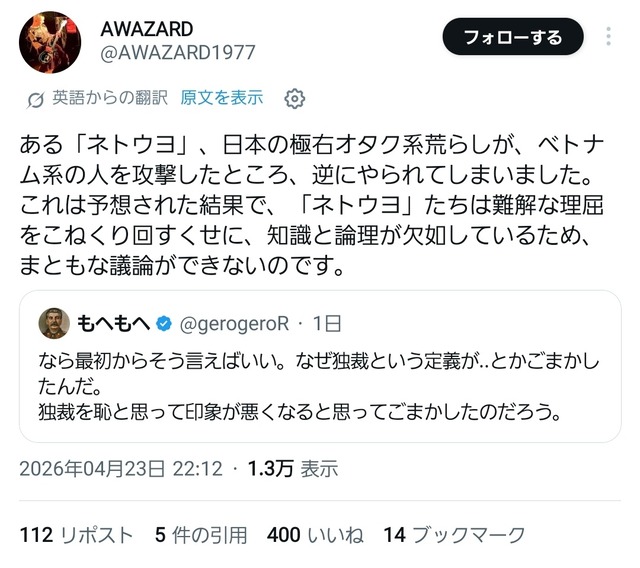Open @gerogeroR handle in quote
The width and height of the screenshot is (640, 568).
coord(234,324)
